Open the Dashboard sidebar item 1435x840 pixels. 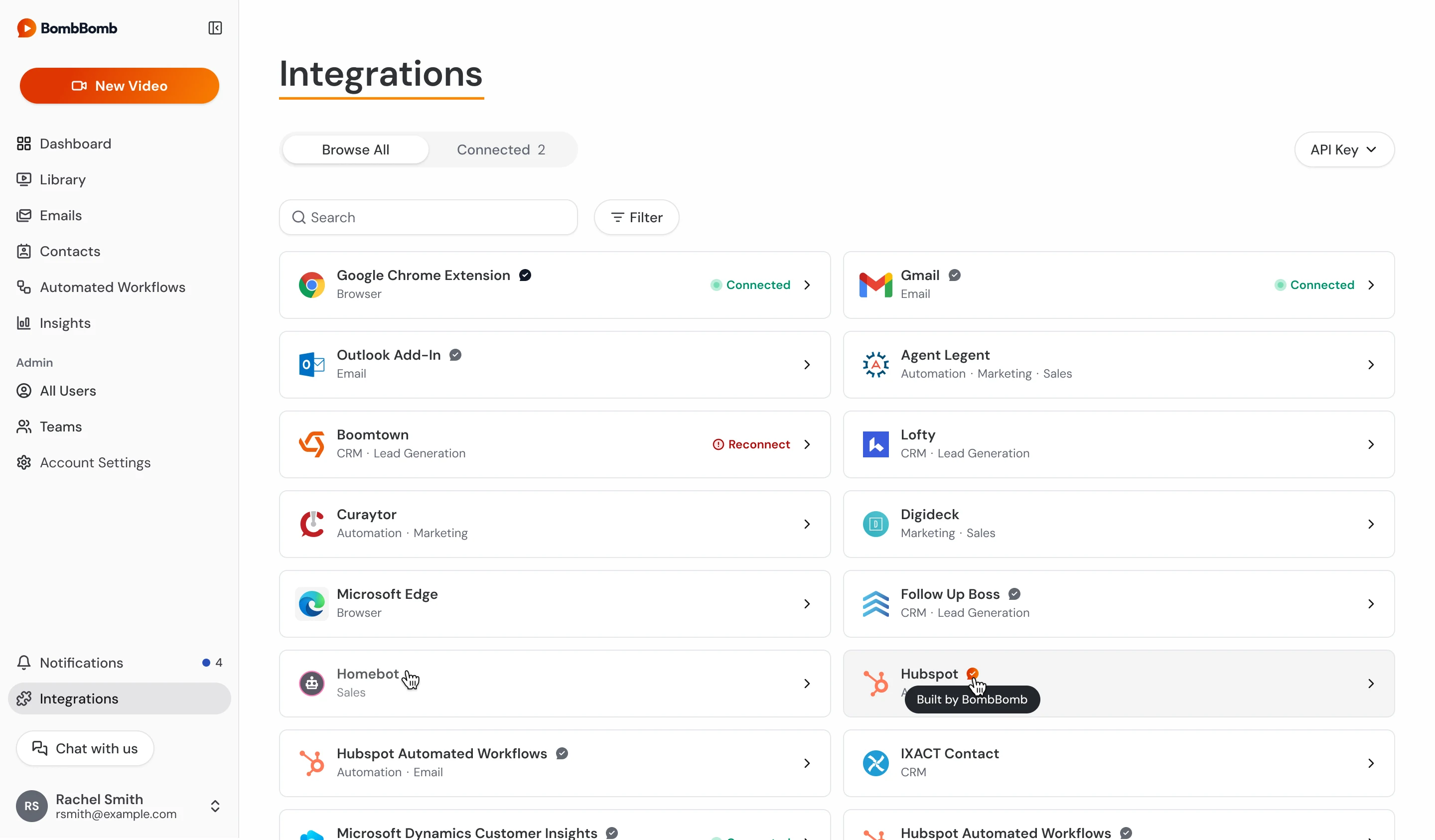click(x=120, y=143)
